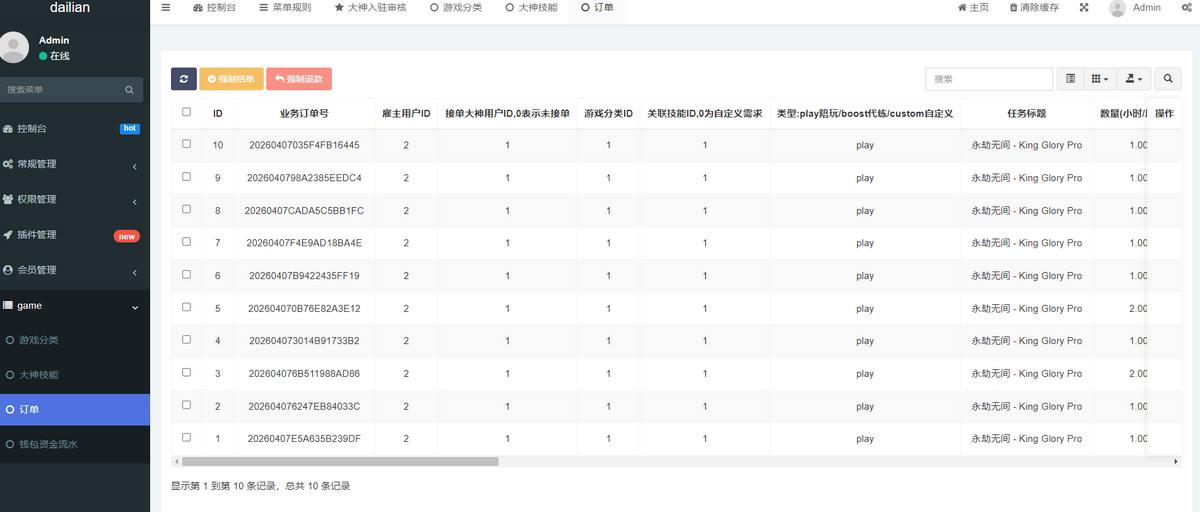Click 清除缓存 clear cache link
The height and width of the screenshot is (512, 1200).
pos(1033,7)
